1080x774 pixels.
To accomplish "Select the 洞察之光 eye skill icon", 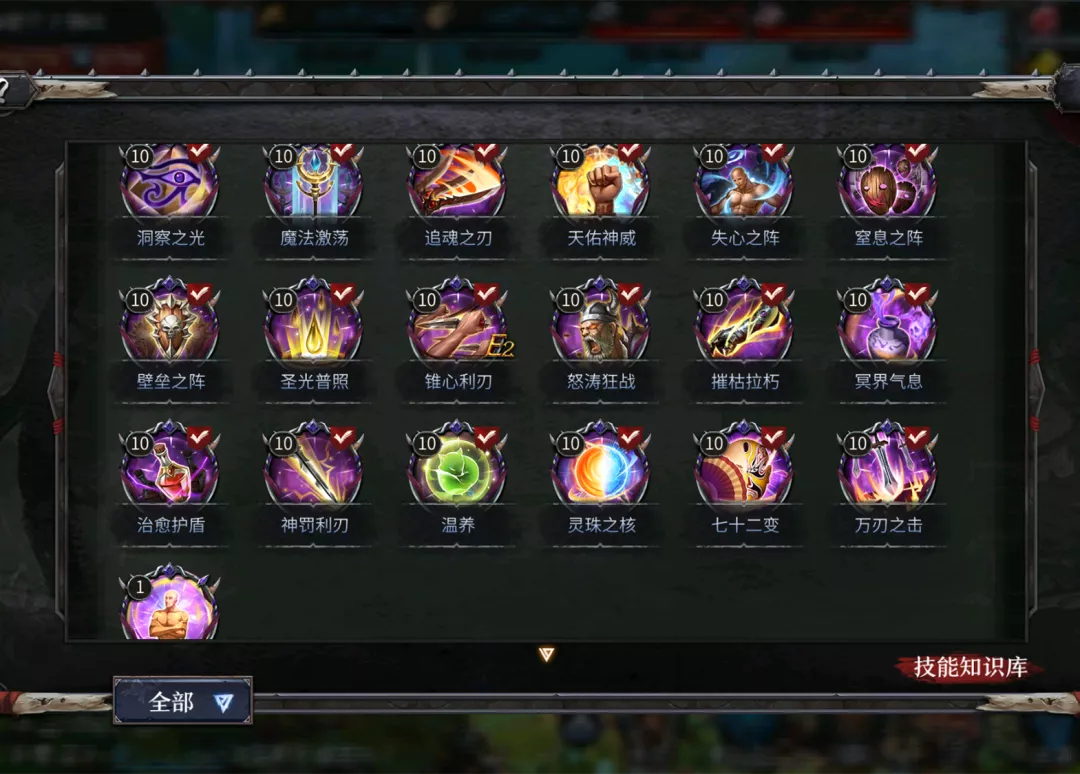I will 170,182.
